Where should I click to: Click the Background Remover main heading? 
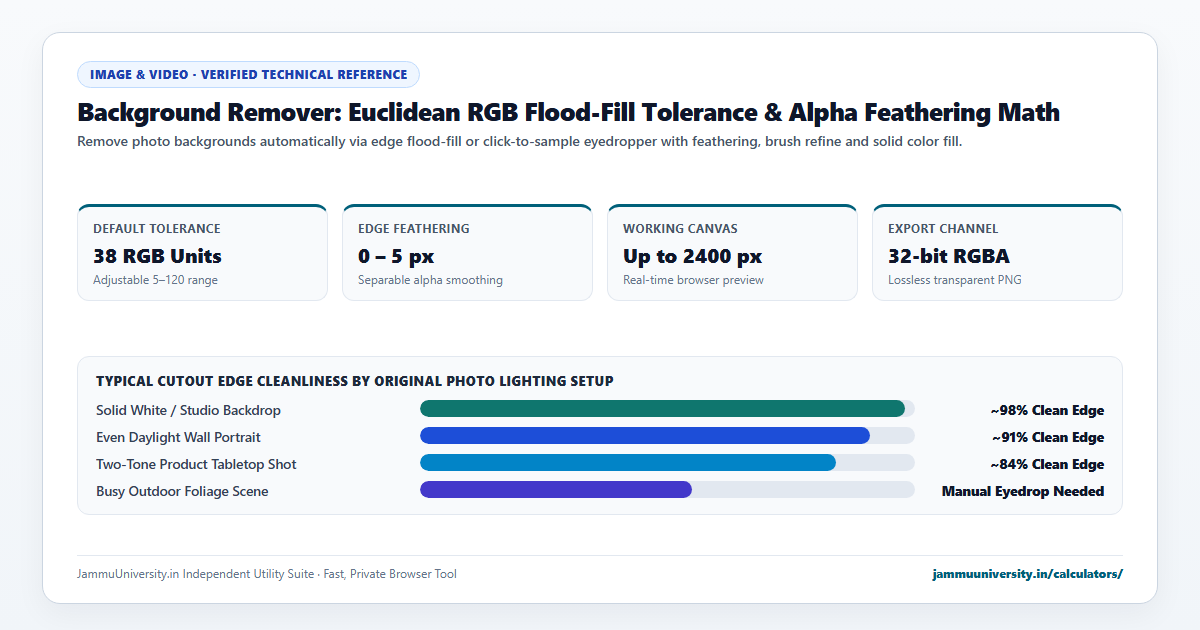coord(568,112)
